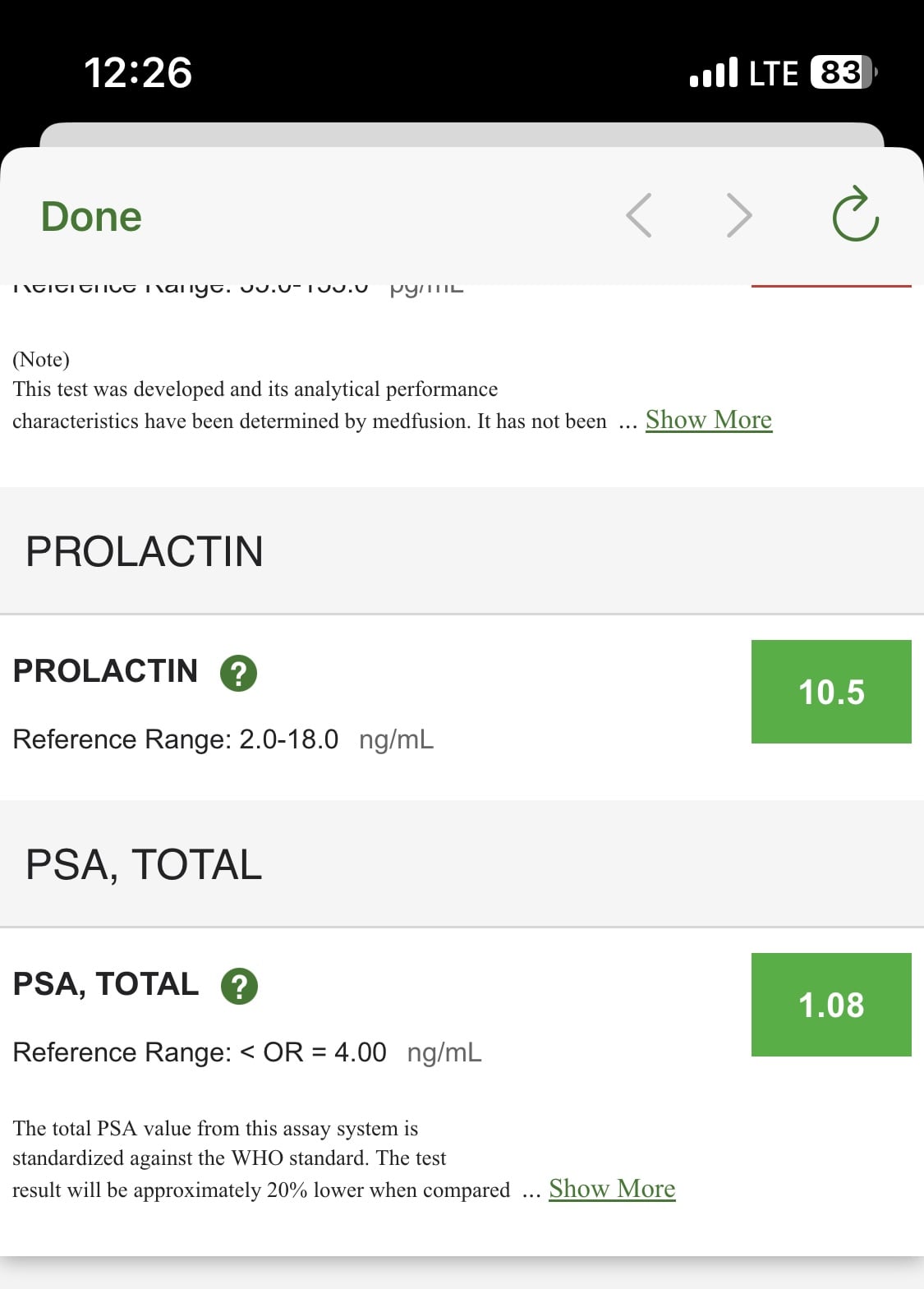Viewport: 924px width, 1289px height.
Task: Tap the LTE network indicator
Action: pyautogui.click(x=774, y=73)
